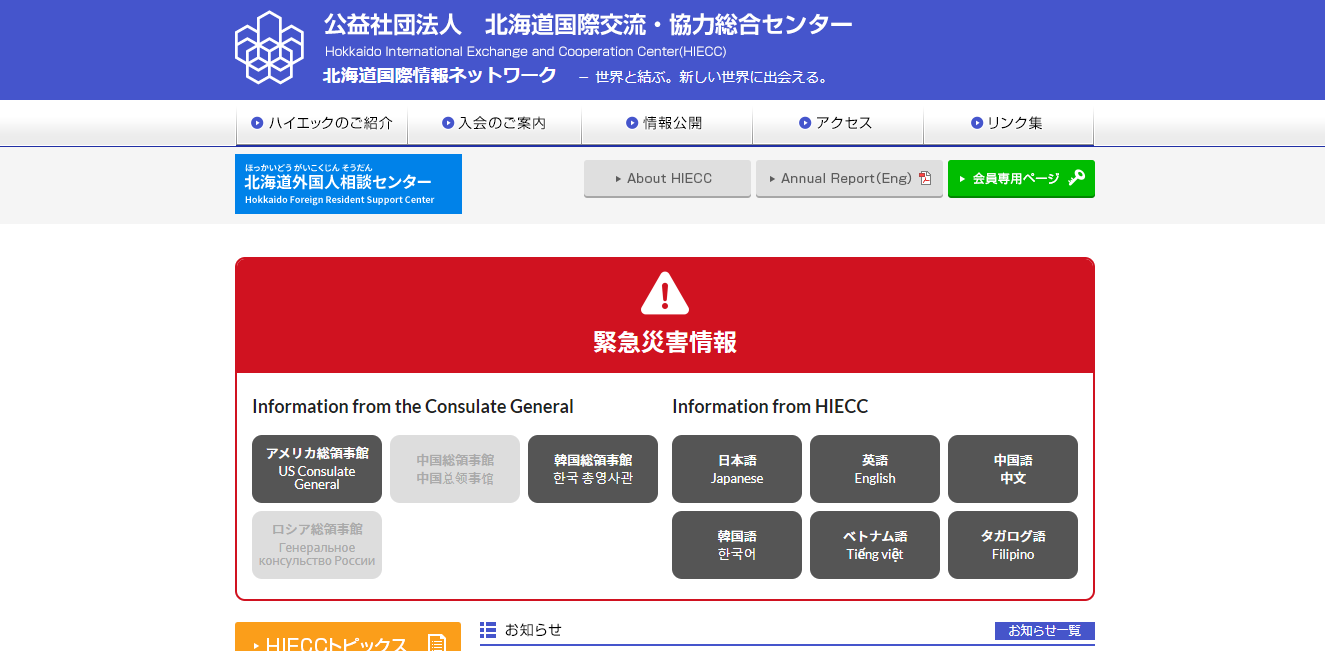Click 'Information from the Consulate General' heading
Screen dimensions: 1325x651
click(413, 406)
